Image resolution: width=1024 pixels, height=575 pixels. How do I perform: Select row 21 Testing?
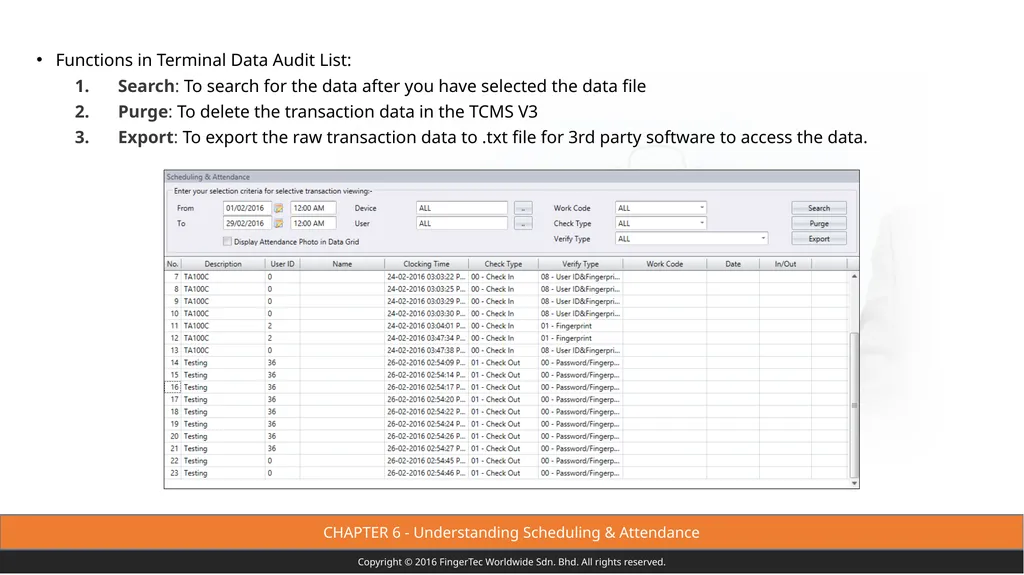(506, 449)
